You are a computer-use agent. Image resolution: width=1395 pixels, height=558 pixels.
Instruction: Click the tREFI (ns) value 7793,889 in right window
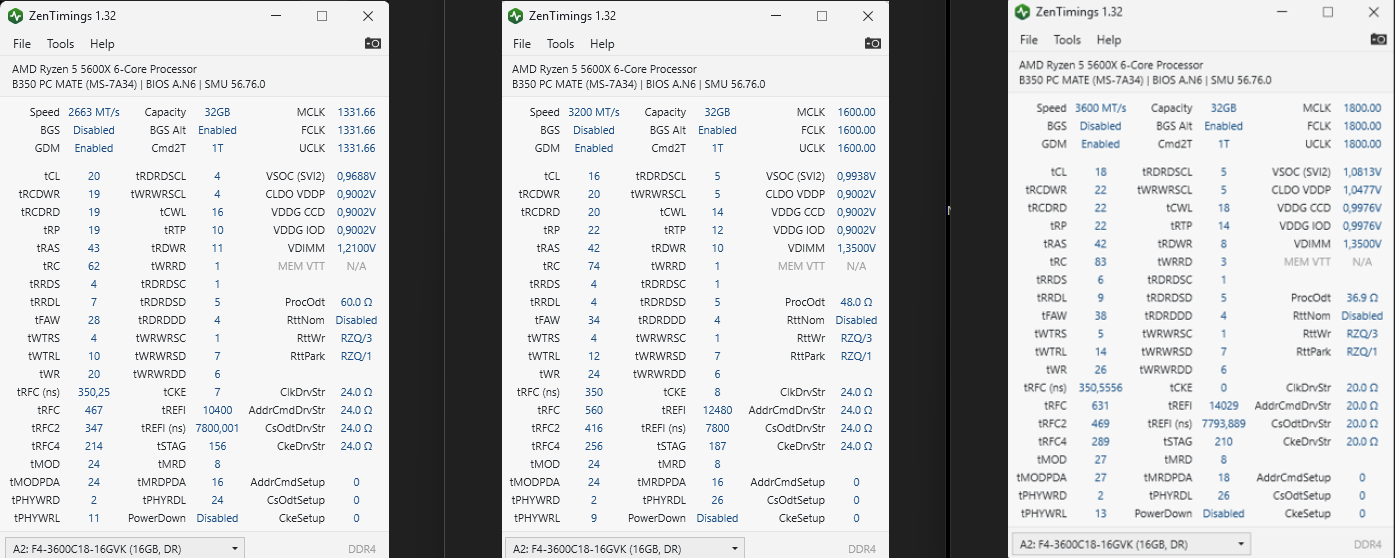(1224, 424)
